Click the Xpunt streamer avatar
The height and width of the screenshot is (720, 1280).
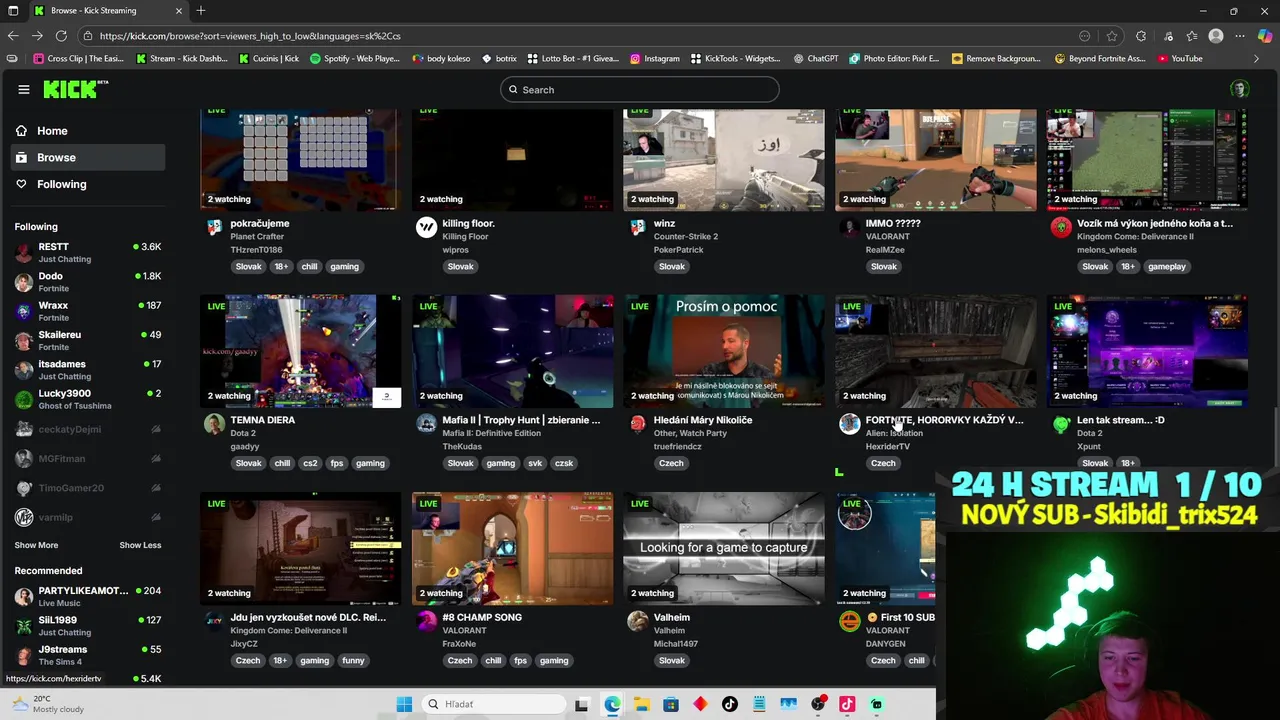[1061, 424]
